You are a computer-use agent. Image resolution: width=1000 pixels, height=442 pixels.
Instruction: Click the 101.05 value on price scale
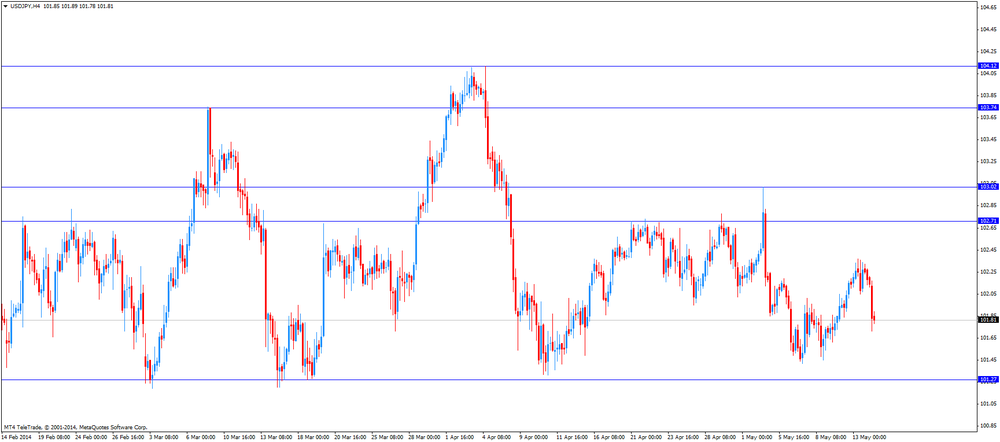point(989,404)
